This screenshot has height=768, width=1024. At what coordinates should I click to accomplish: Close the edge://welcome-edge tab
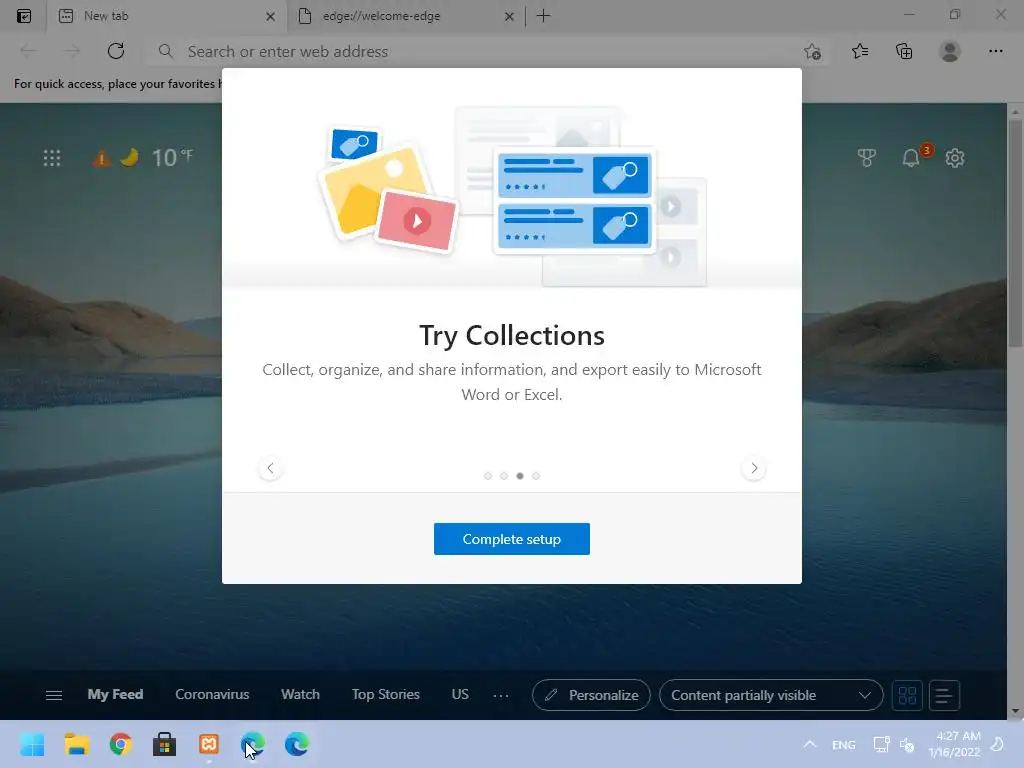pyautogui.click(x=509, y=16)
